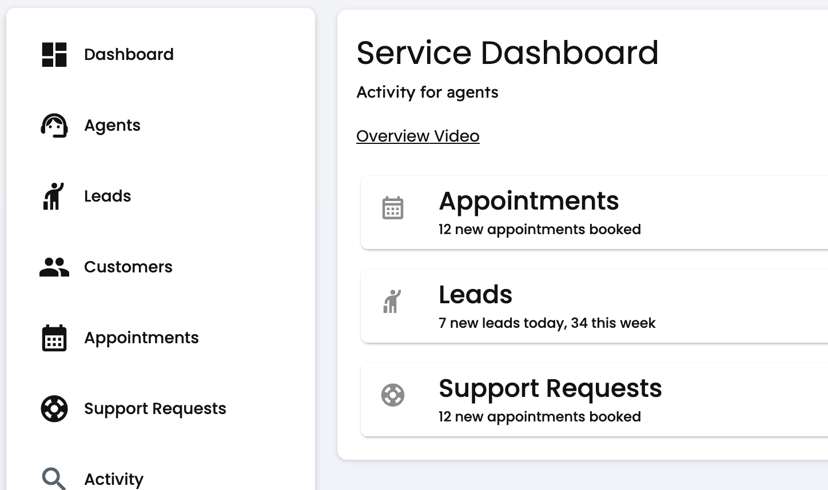Open the Overview Video link
The height and width of the screenshot is (490, 828).
click(418, 136)
